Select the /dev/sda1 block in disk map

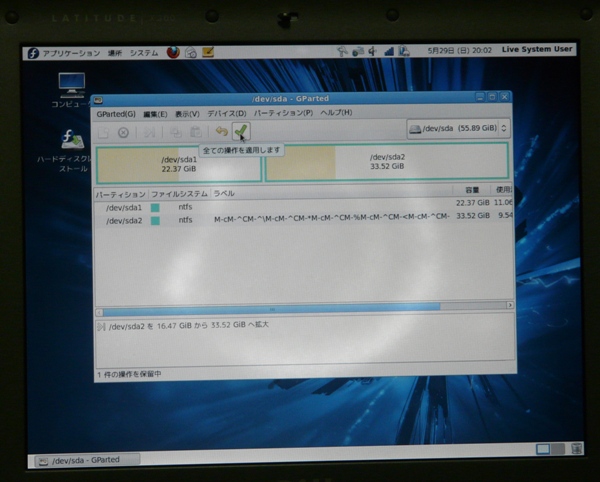pos(179,163)
